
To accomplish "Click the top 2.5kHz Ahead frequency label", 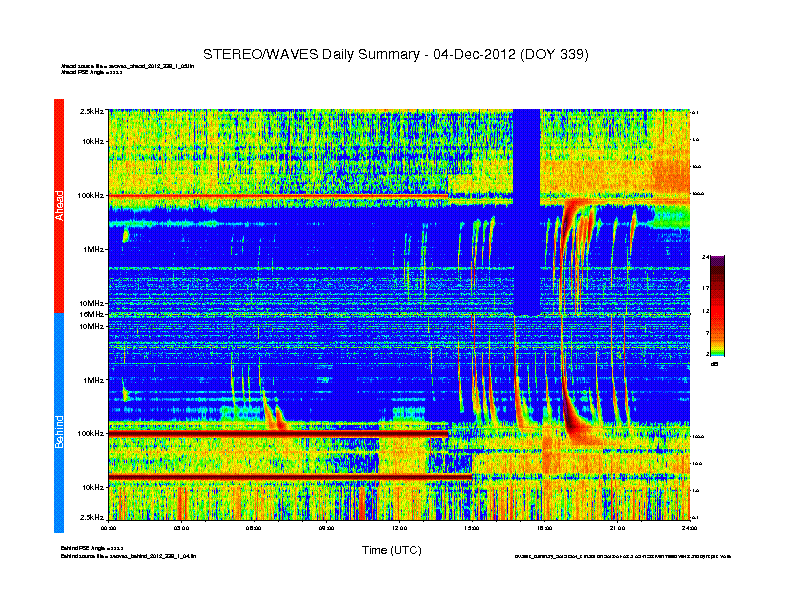I will coord(91,111).
